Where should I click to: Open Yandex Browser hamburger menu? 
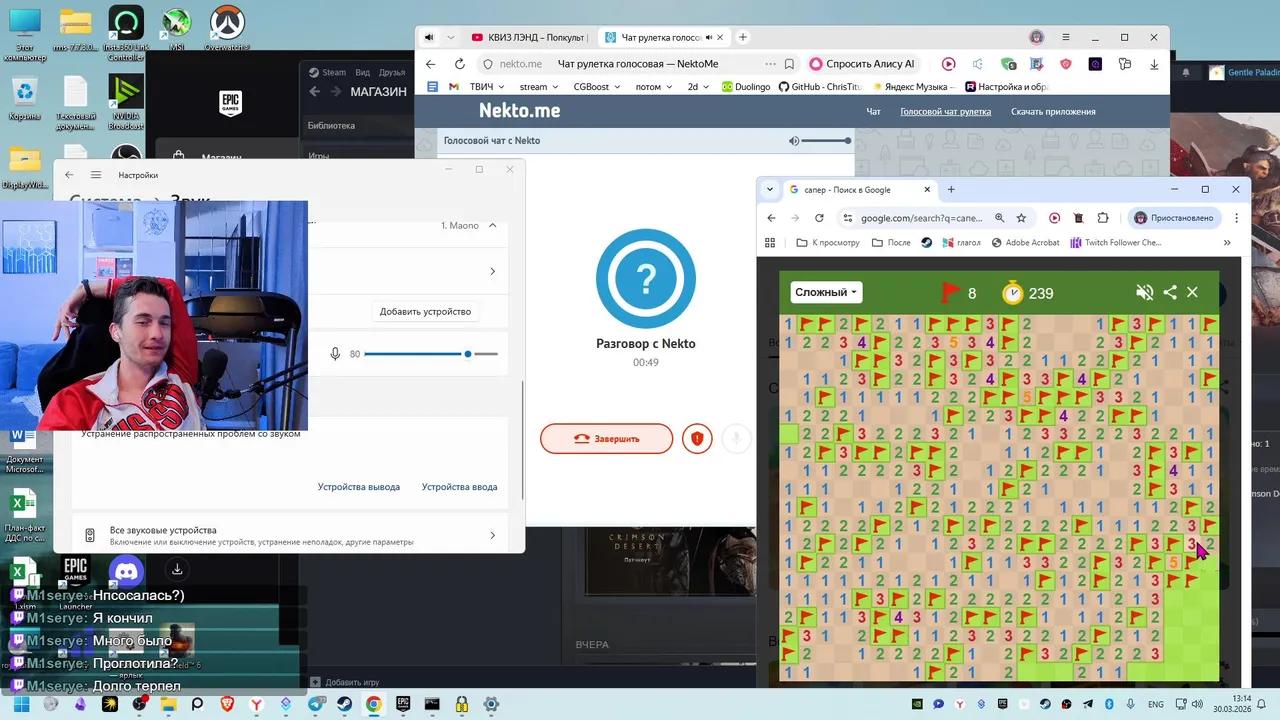tap(1066, 37)
